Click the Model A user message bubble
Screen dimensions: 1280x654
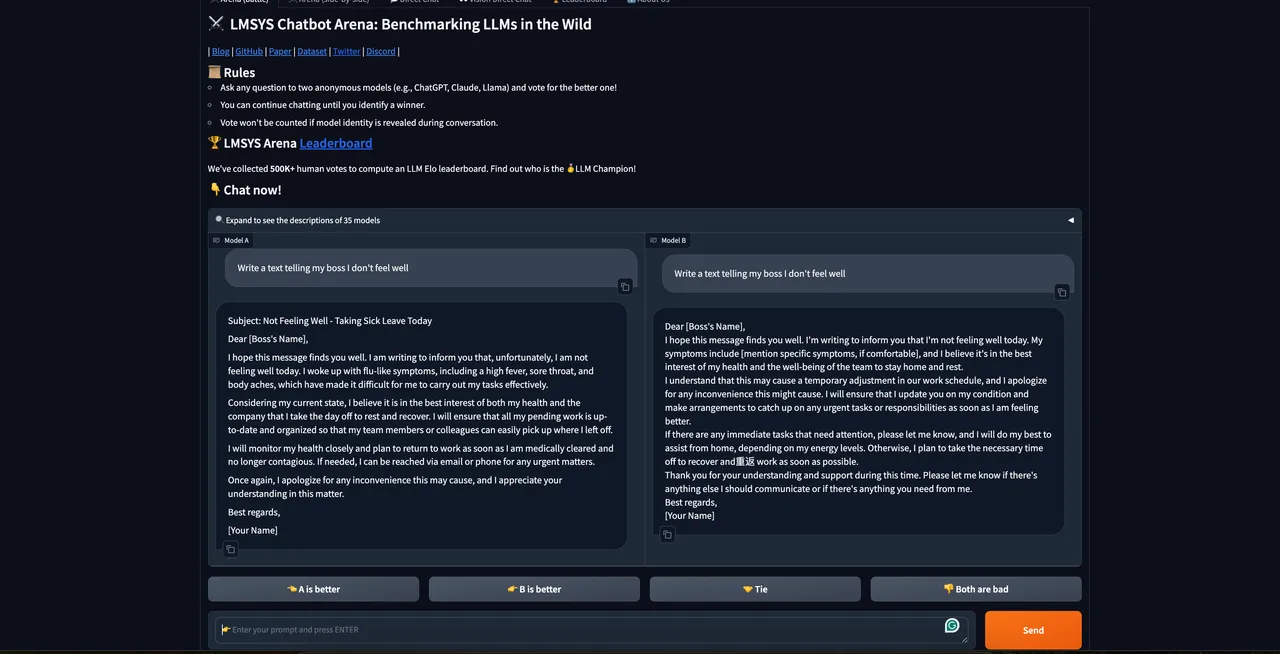click(x=430, y=270)
